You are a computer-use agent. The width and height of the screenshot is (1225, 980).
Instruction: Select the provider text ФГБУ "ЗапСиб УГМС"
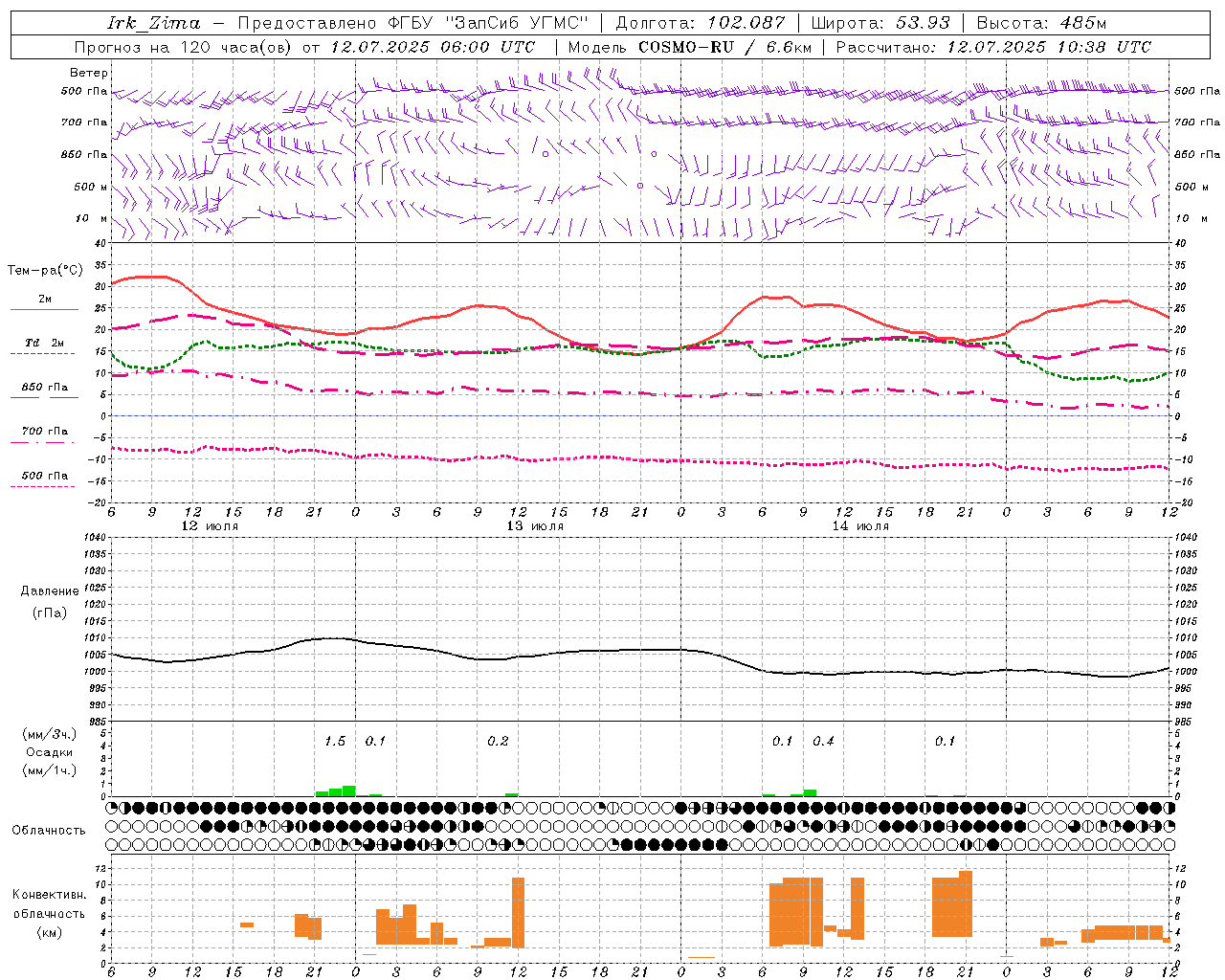point(488,23)
